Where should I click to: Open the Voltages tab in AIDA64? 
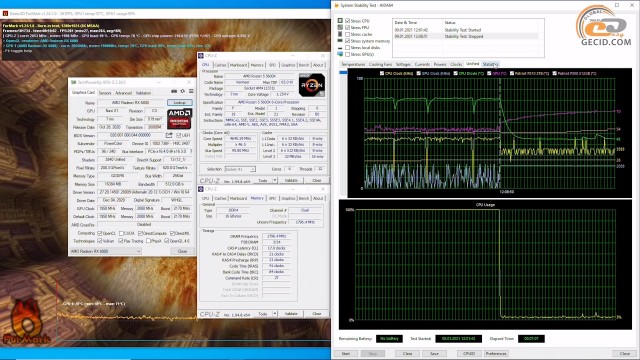(403, 64)
